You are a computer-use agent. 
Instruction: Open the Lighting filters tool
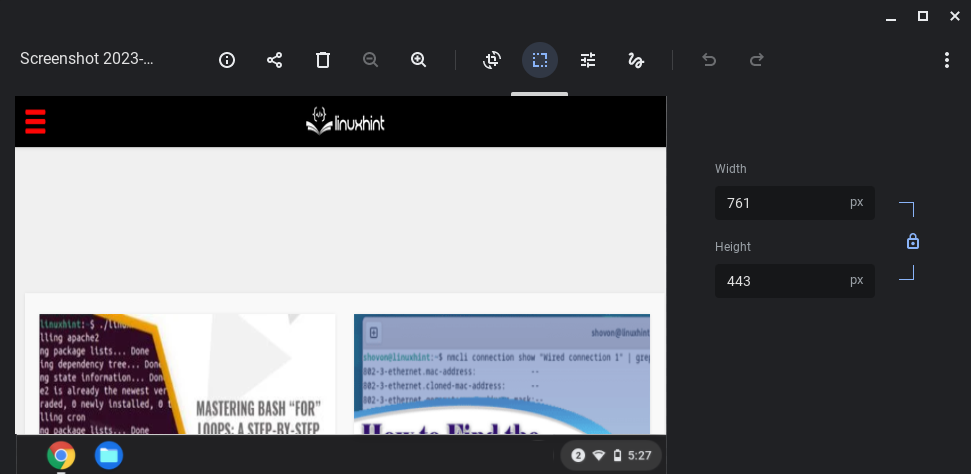[588, 60]
